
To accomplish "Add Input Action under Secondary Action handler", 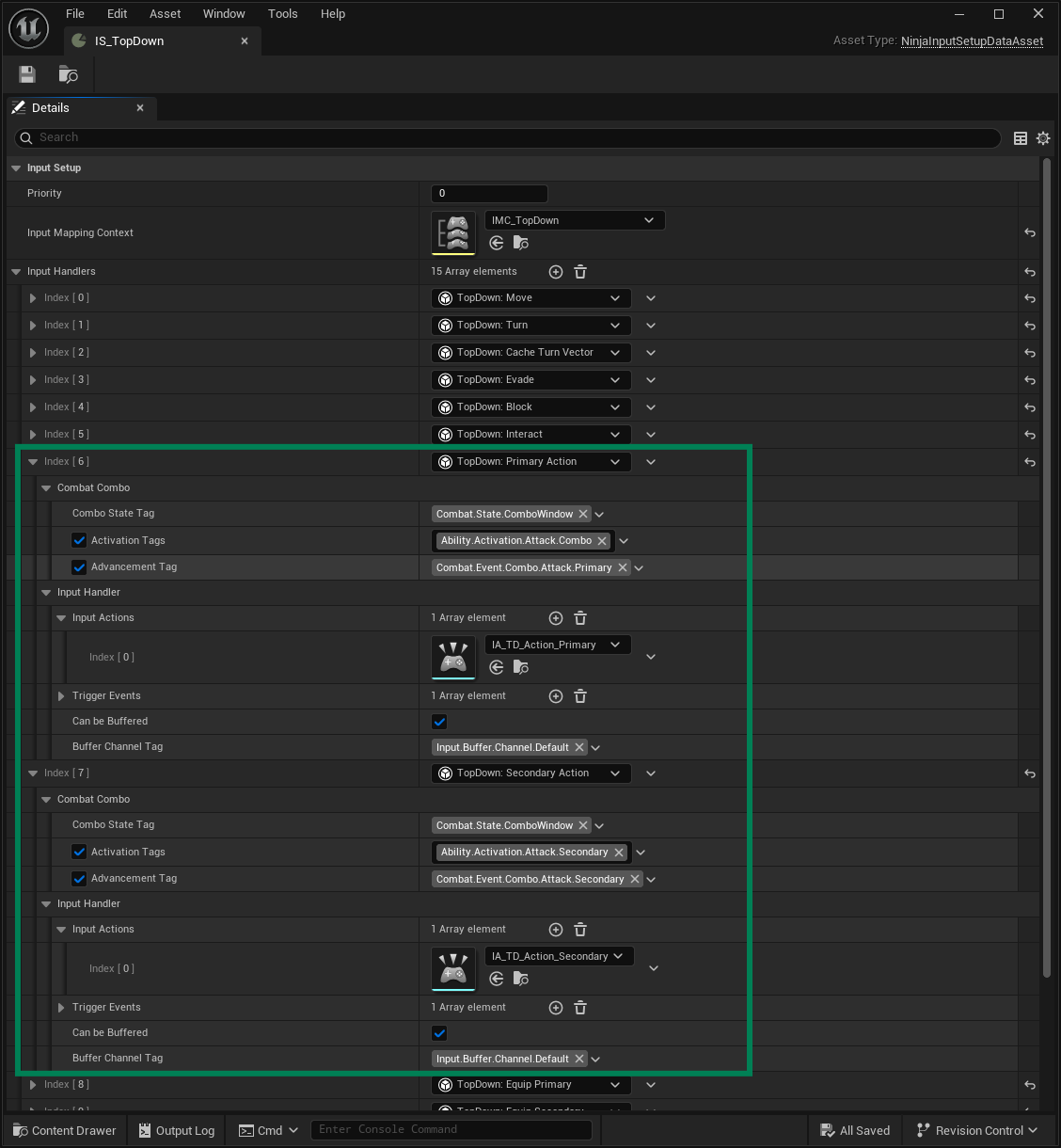I will (x=556, y=930).
